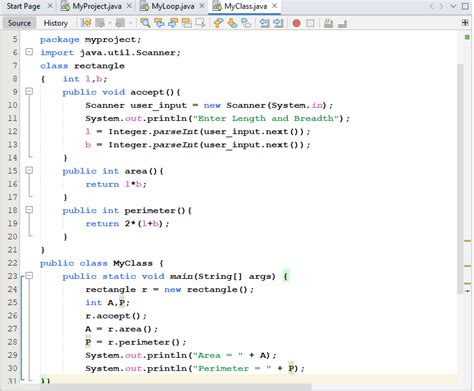Image resolution: width=474 pixels, height=391 pixels.
Task: Go to Find Next Occurrence icon
Action: (173, 23)
